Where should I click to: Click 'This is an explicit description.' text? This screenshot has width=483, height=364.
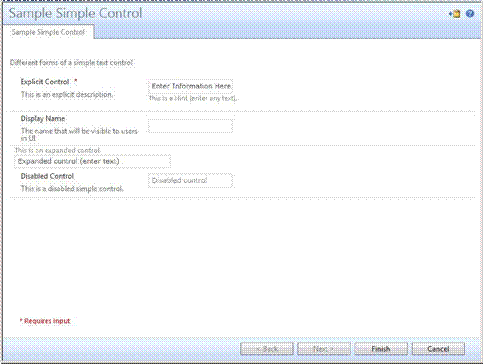[x=67, y=95]
